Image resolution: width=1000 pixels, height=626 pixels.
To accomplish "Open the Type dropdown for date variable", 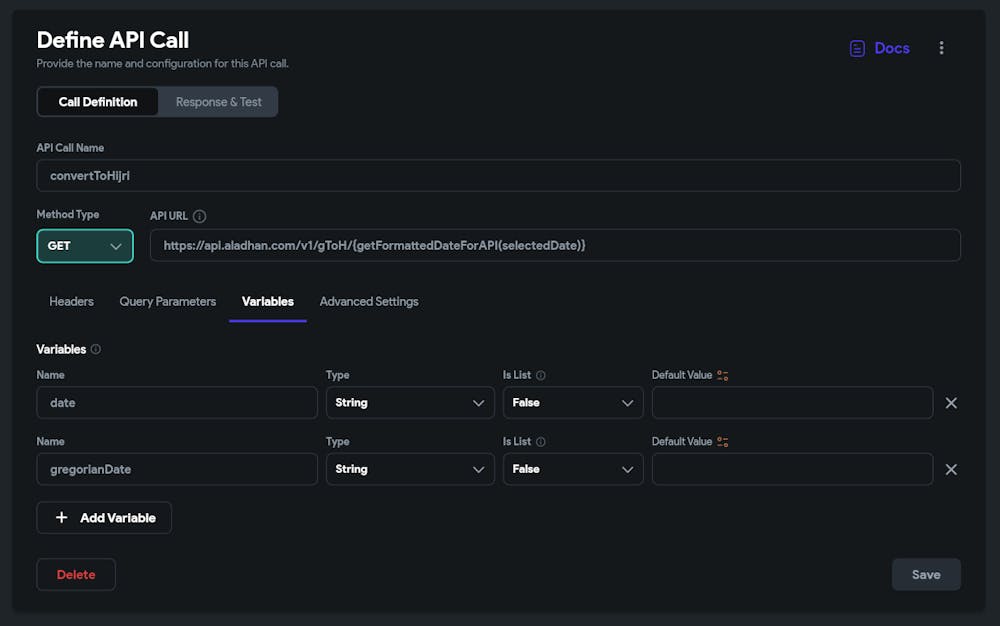I will (x=410, y=403).
